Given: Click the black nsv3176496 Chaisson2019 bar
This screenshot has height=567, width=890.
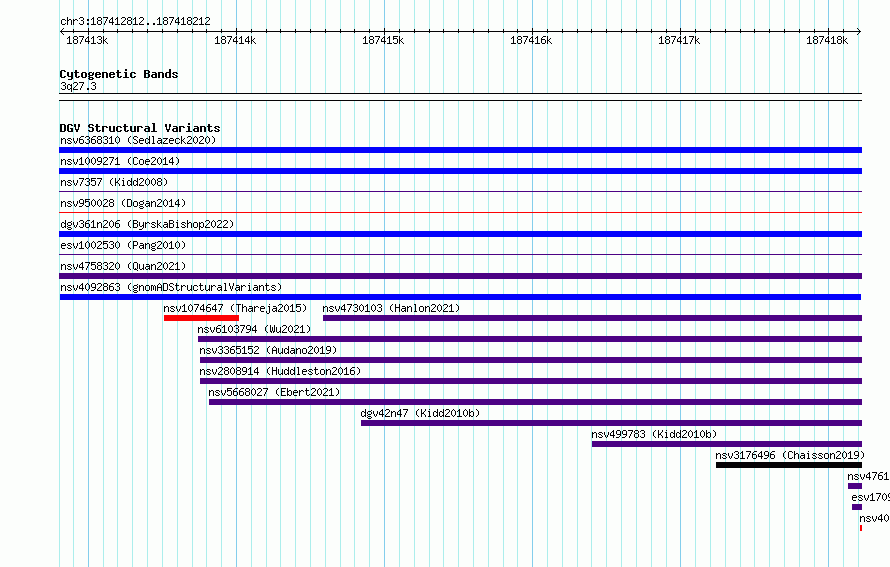Looking at the screenshot, I should tap(788, 465).
